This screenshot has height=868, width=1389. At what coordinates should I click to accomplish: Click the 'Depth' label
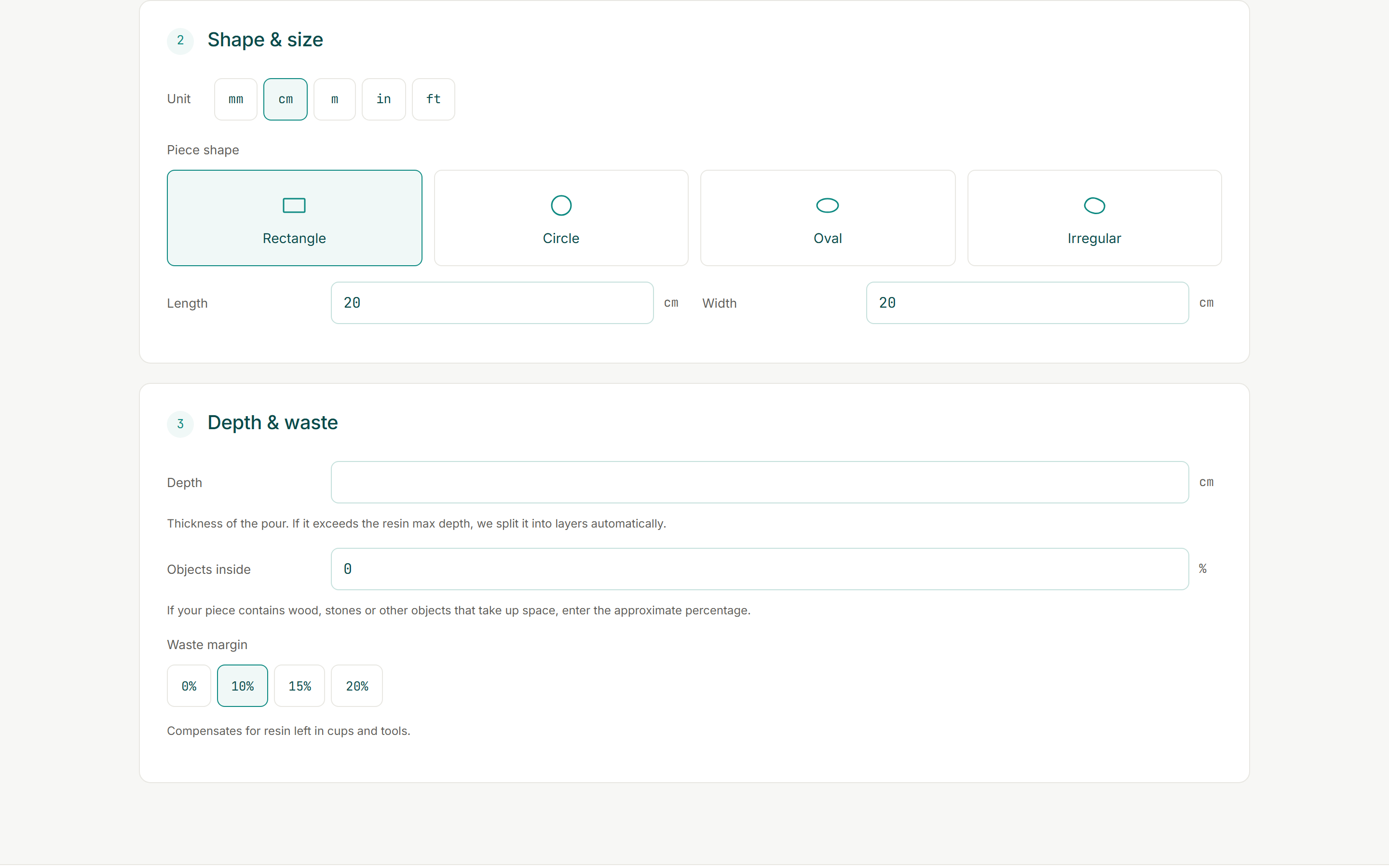click(184, 483)
